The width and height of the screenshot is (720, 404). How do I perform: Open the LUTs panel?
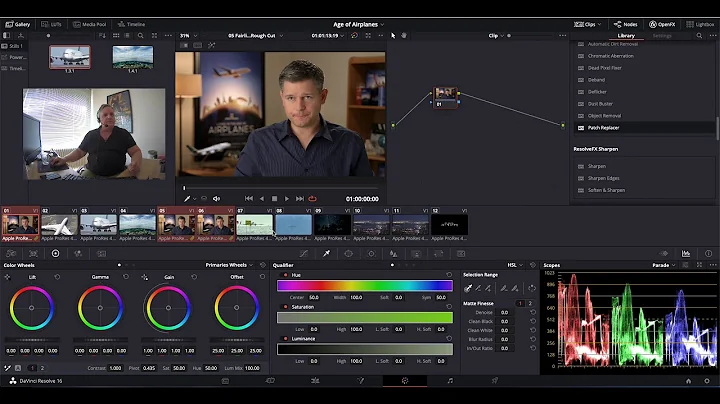pos(51,24)
